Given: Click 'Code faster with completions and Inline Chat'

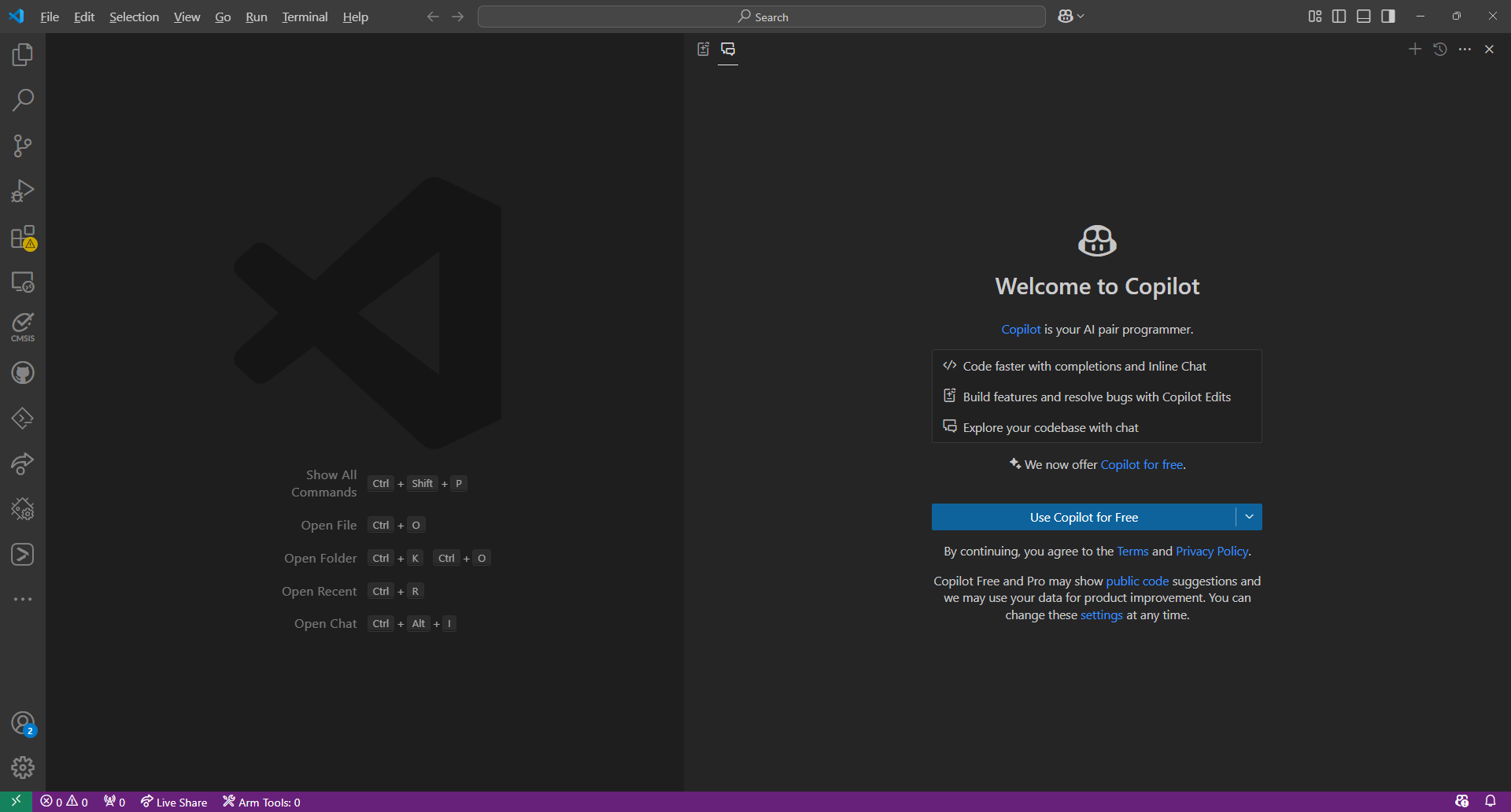Looking at the screenshot, I should tap(1084, 366).
